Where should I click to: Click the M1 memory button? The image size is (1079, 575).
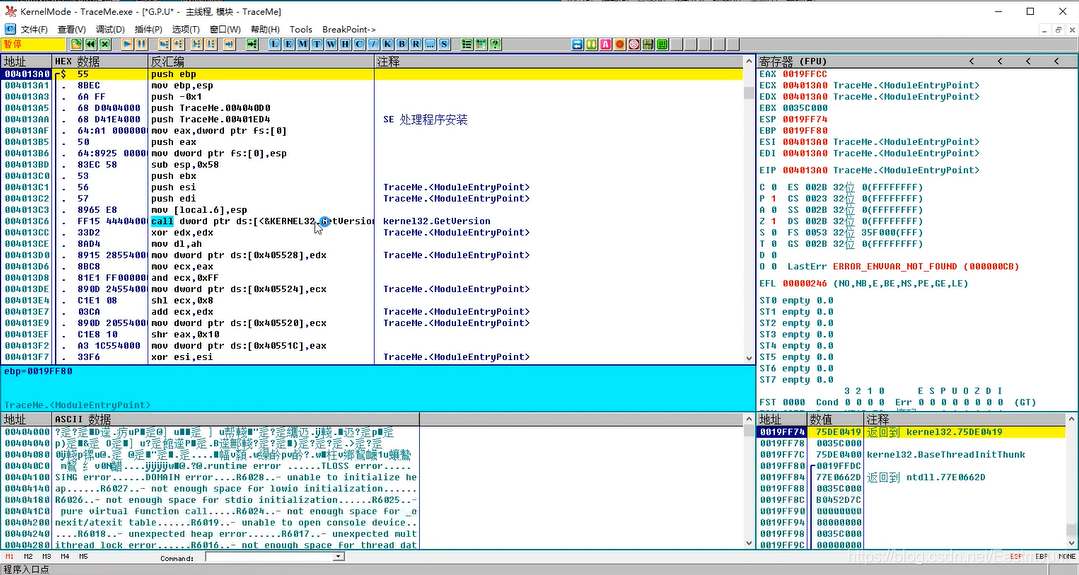10,556
